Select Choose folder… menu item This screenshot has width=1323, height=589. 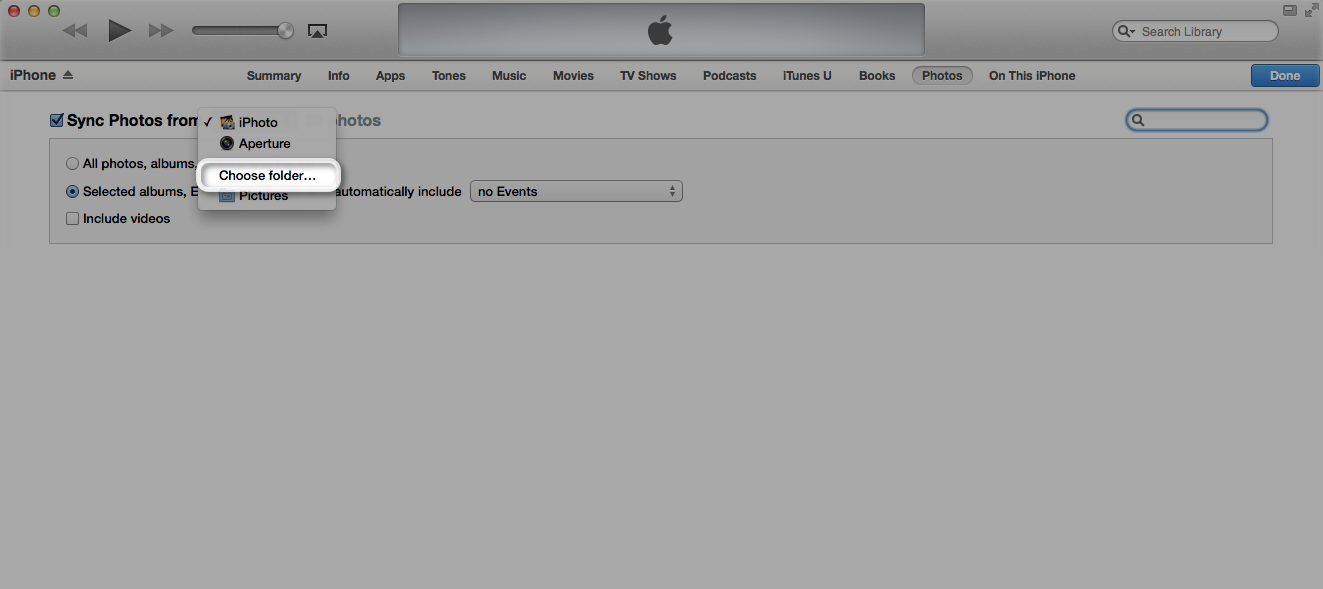267,176
